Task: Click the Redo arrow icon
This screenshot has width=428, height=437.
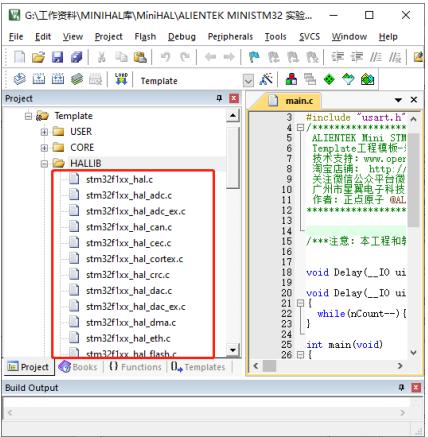Action: tap(184, 57)
